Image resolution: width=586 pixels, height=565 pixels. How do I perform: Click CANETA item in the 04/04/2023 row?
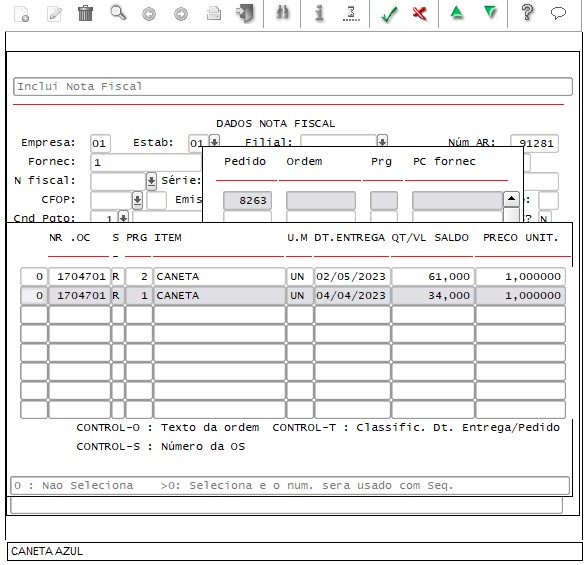[x=219, y=296]
